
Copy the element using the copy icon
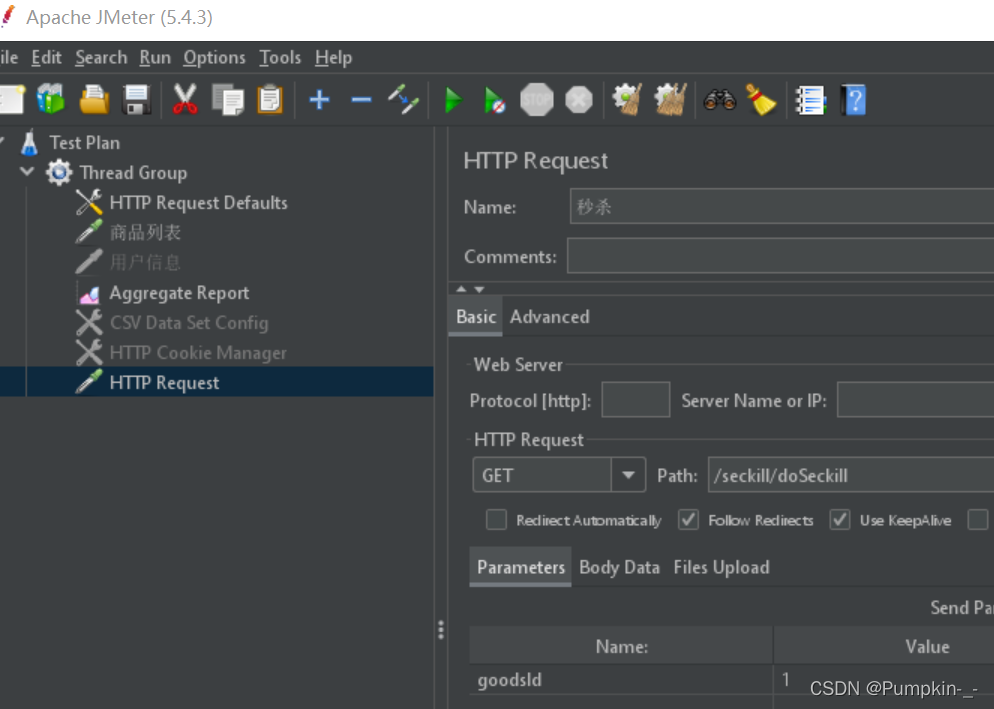tap(228, 100)
